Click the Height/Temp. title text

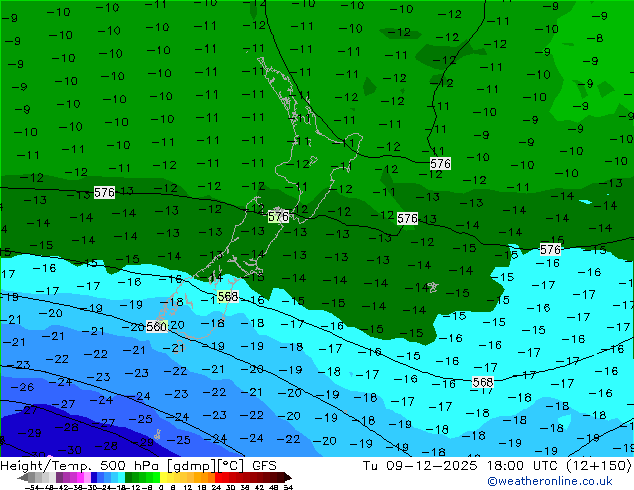[x=46, y=466]
